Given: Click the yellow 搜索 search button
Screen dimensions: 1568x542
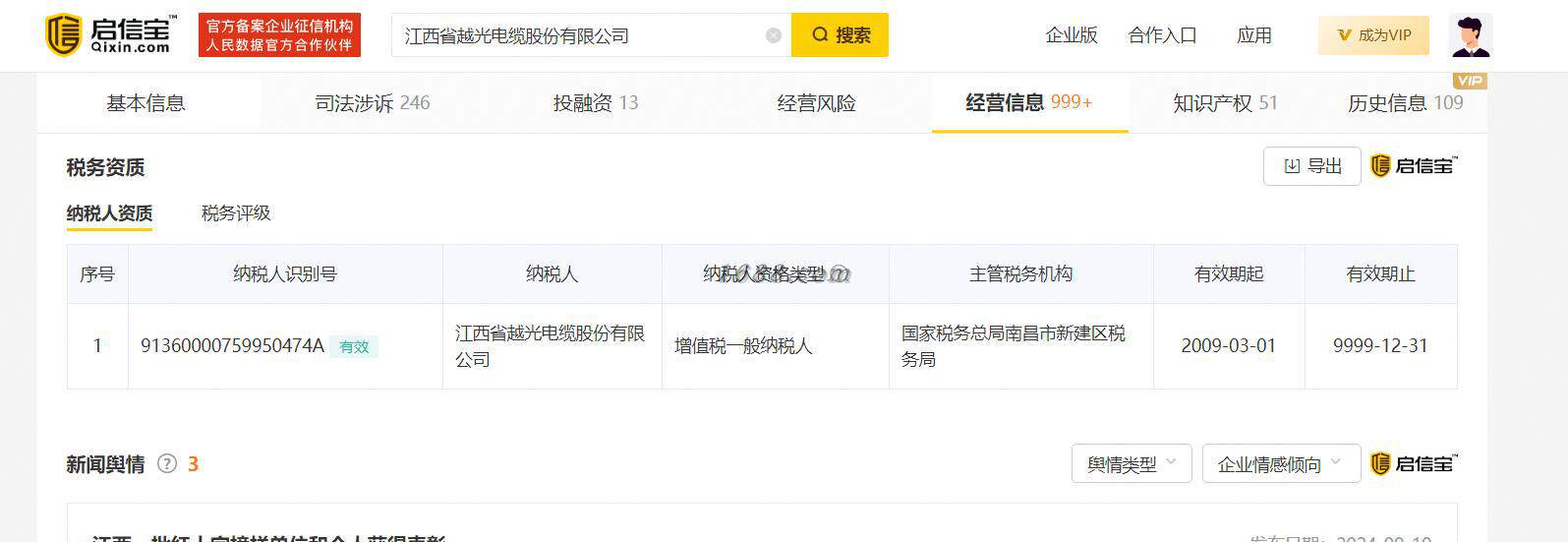Looking at the screenshot, I should 840,35.
